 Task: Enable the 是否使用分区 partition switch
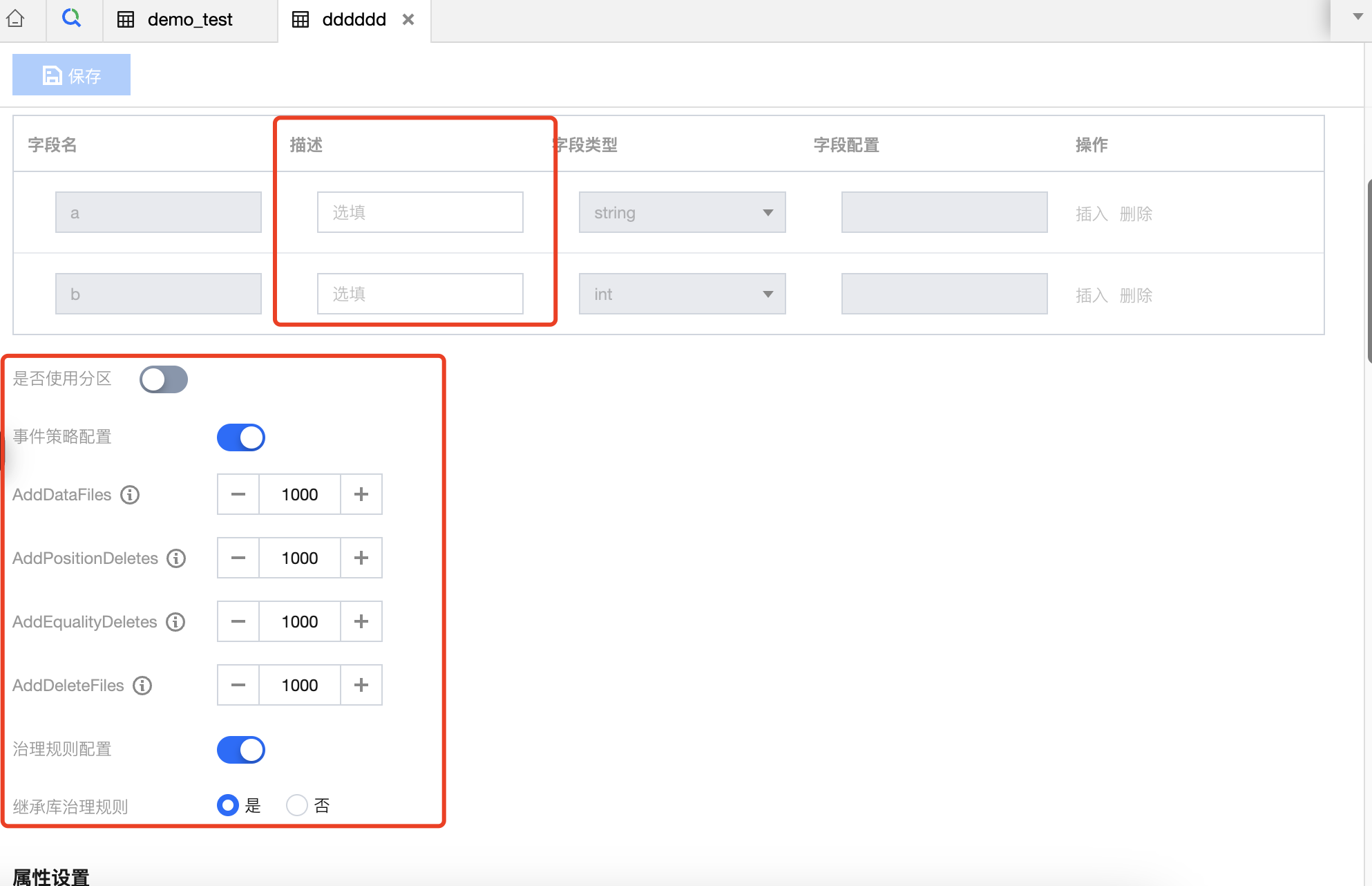tap(164, 379)
